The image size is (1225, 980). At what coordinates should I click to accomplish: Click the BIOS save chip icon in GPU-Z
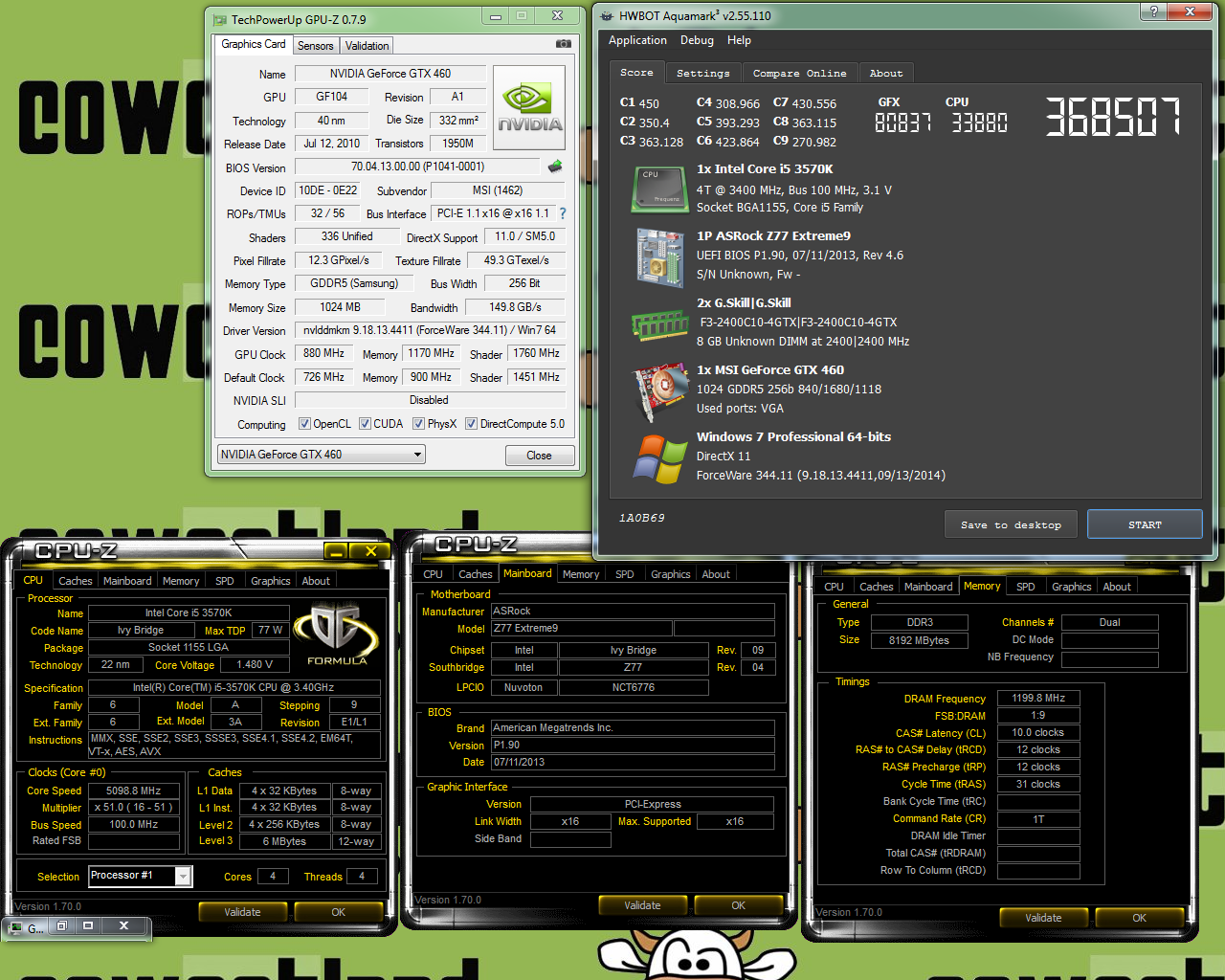click(554, 167)
